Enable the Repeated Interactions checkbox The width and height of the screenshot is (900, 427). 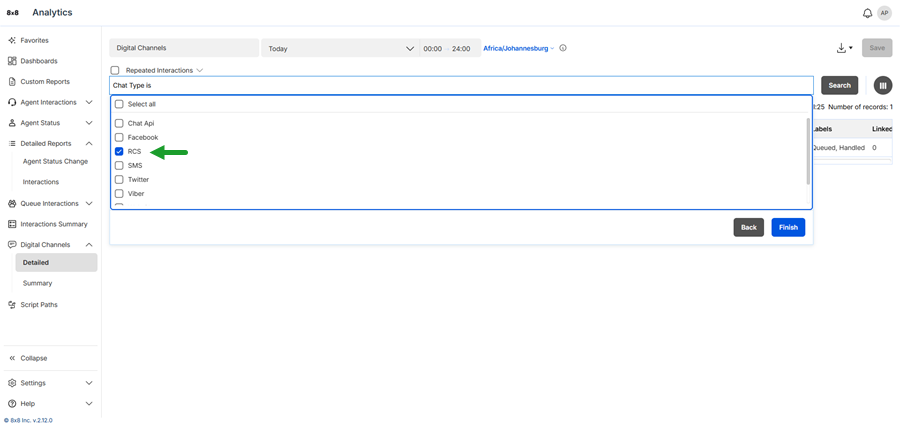115,71
